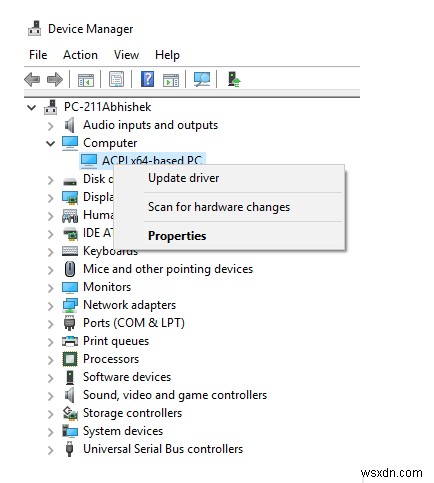The width and height of the screenshot is (434, 483).
Task: Click the Computer category monitor icon
Action: point(70,143)
